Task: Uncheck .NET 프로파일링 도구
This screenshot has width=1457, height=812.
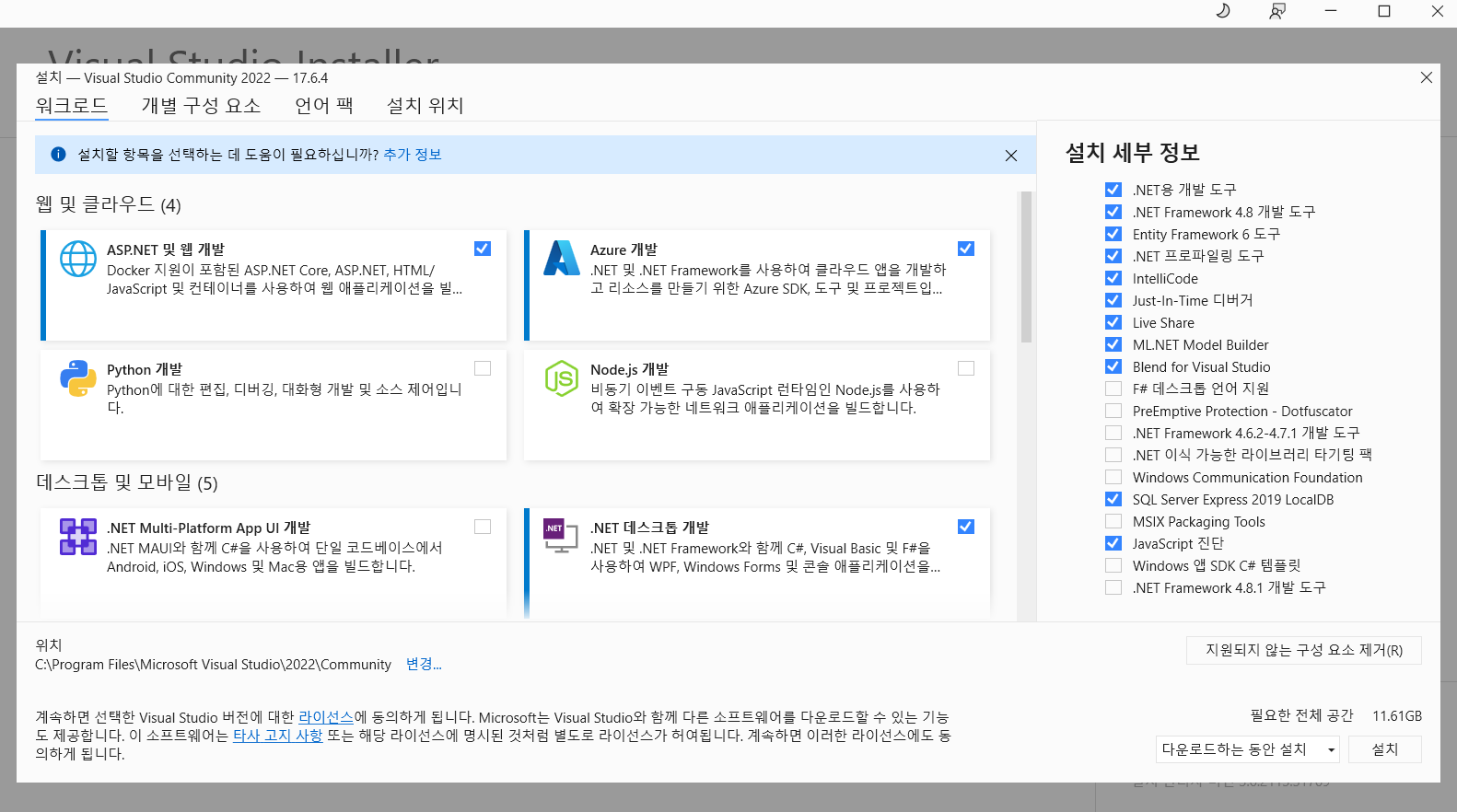Action: pyautogui.click(x=1113, y=256)
